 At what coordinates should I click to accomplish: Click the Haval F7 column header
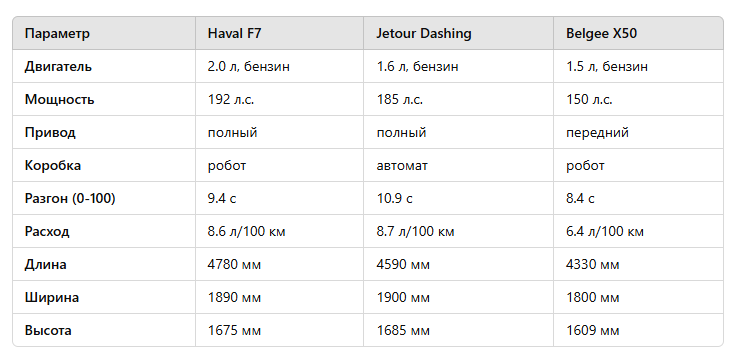coord(279,33)
